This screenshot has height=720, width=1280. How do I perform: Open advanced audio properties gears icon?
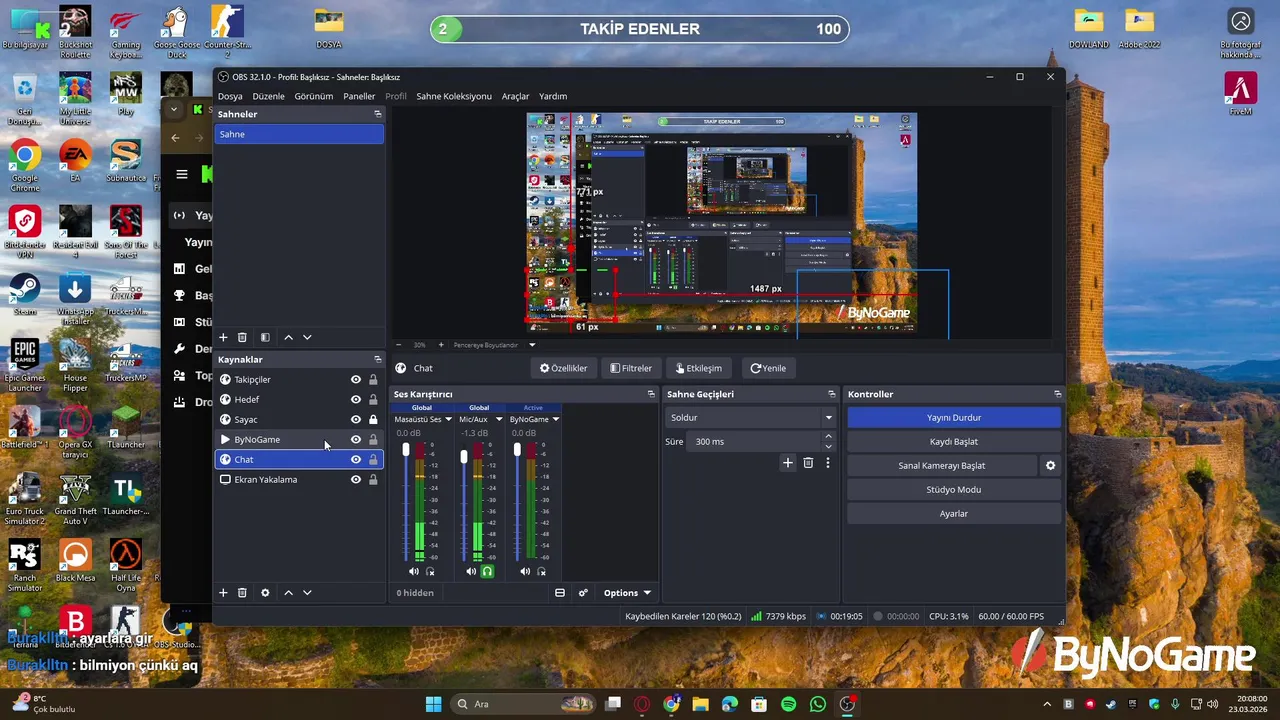pyautogui.click(x=583, y=593)
